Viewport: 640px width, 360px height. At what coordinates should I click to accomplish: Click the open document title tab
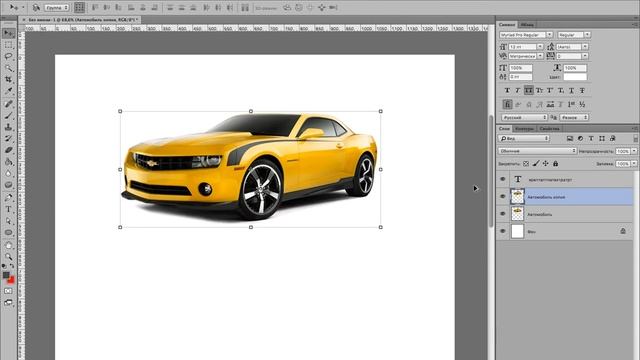point(80,20)
